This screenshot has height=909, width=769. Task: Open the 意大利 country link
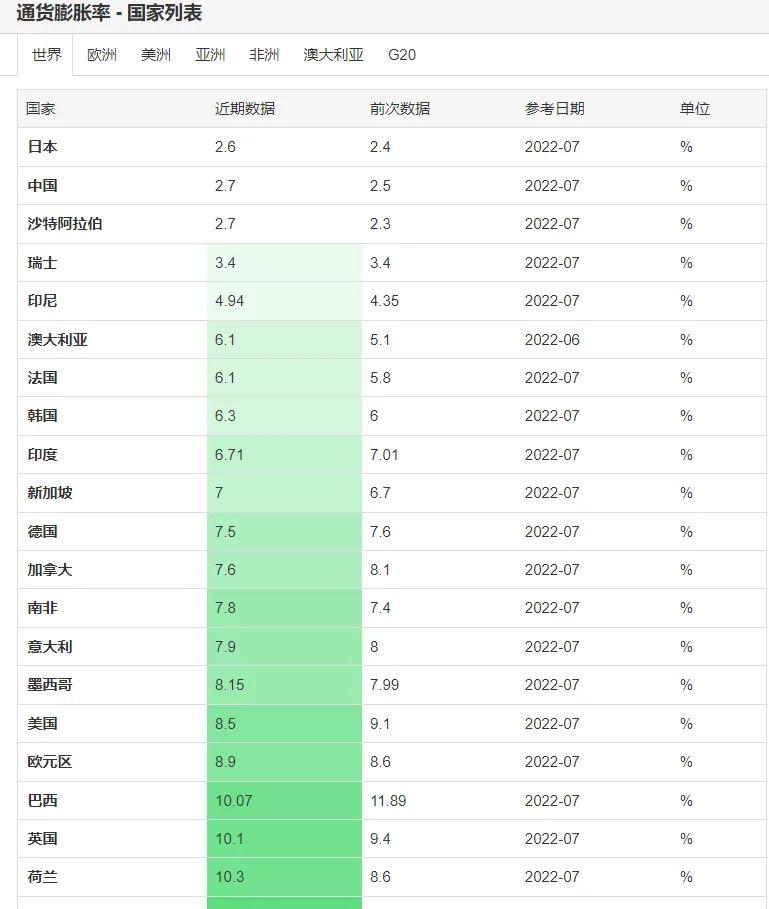(50, 646)
